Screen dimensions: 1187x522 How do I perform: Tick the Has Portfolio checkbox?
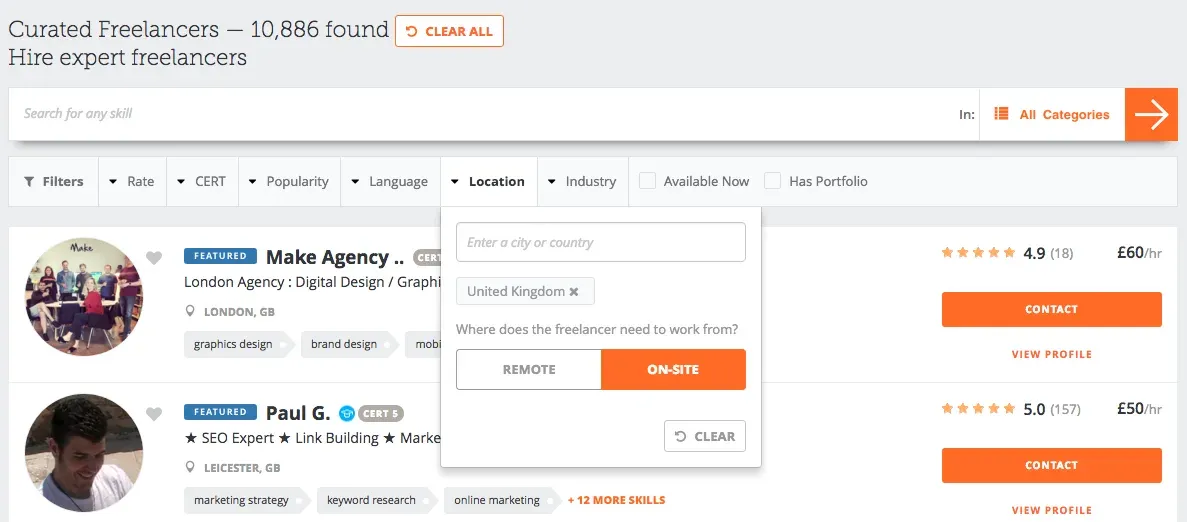pos(773,181)
